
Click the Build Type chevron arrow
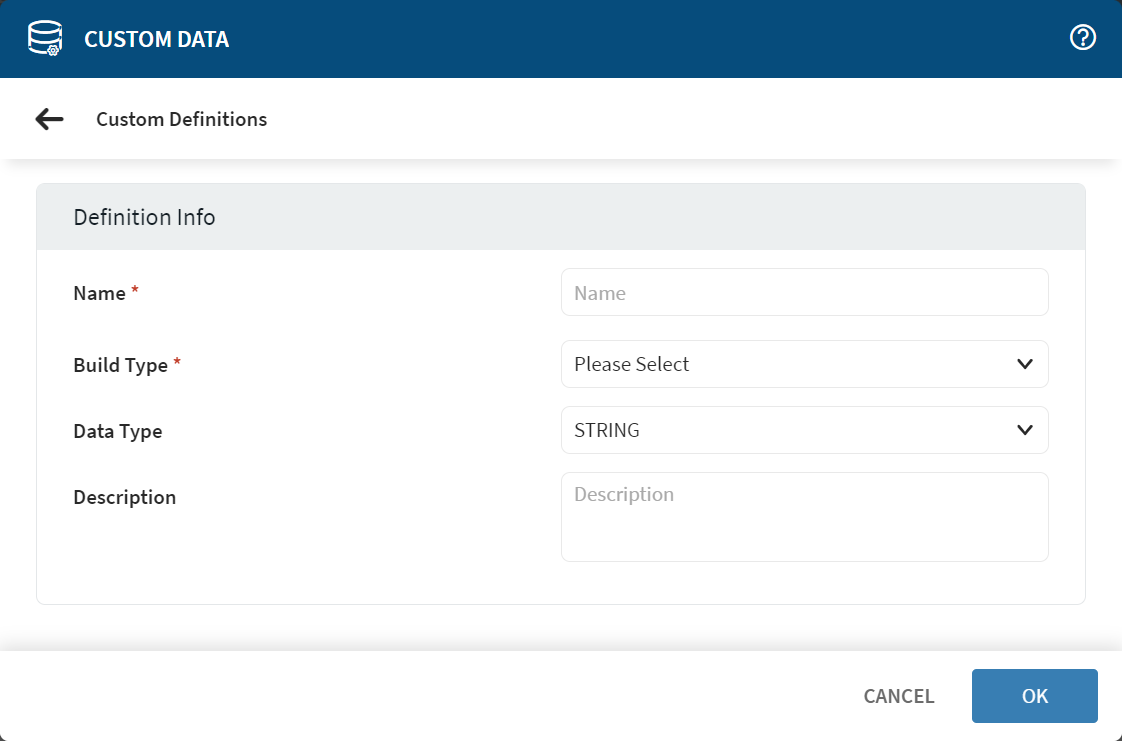click(1025, 364)
